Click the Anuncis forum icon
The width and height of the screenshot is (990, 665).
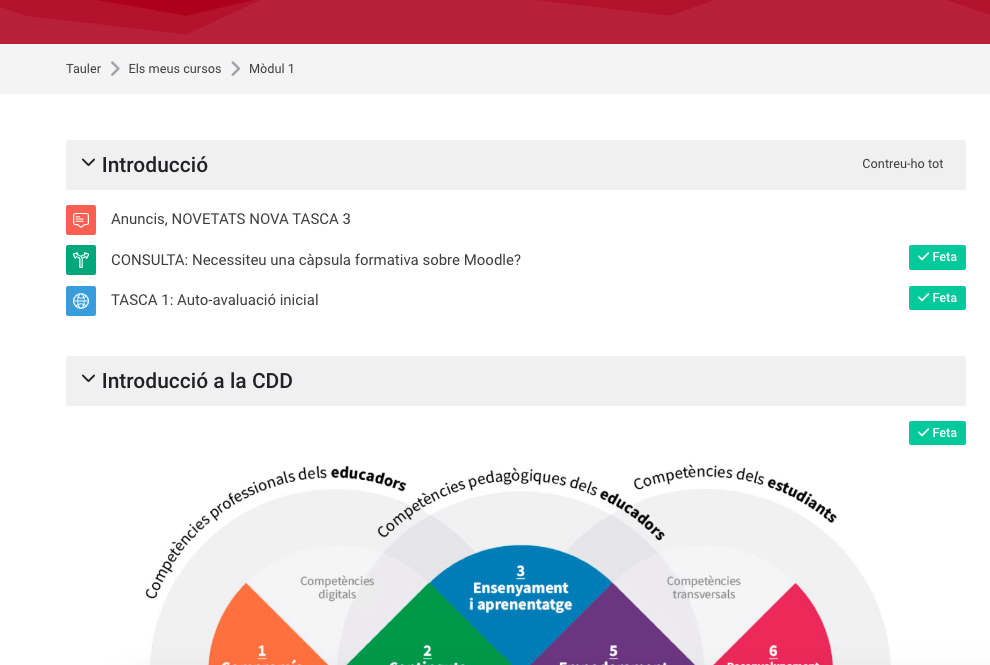click(81, 219)
